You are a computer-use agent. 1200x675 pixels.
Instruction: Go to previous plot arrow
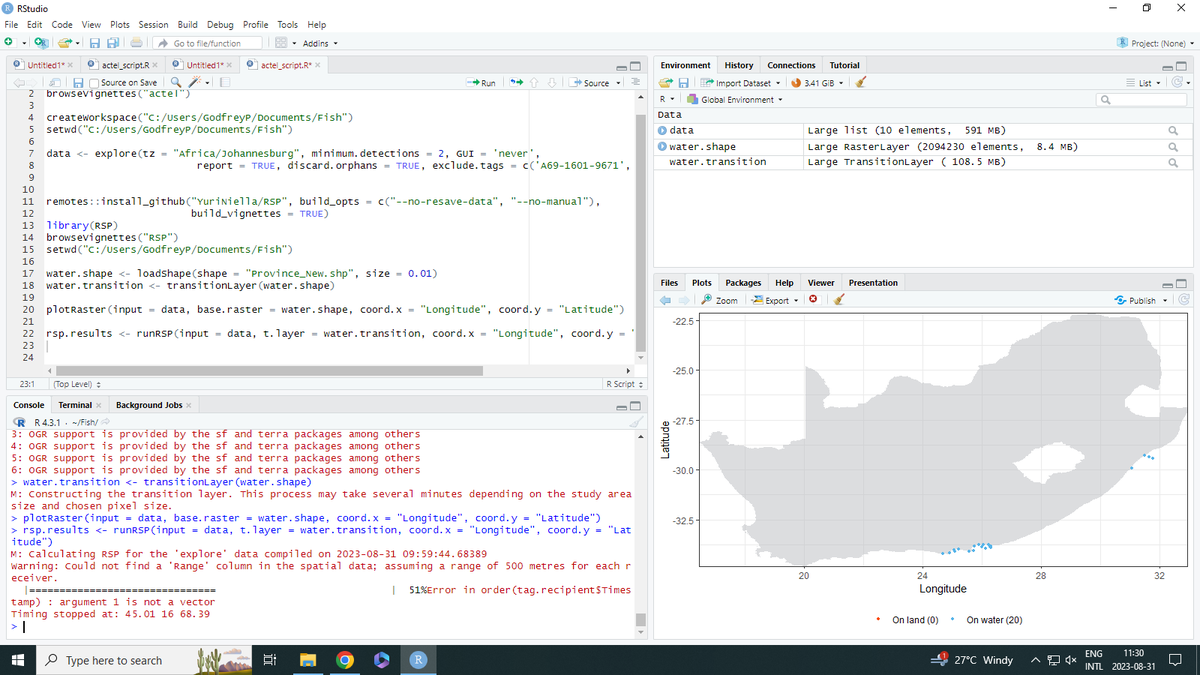tap(663, 300)
